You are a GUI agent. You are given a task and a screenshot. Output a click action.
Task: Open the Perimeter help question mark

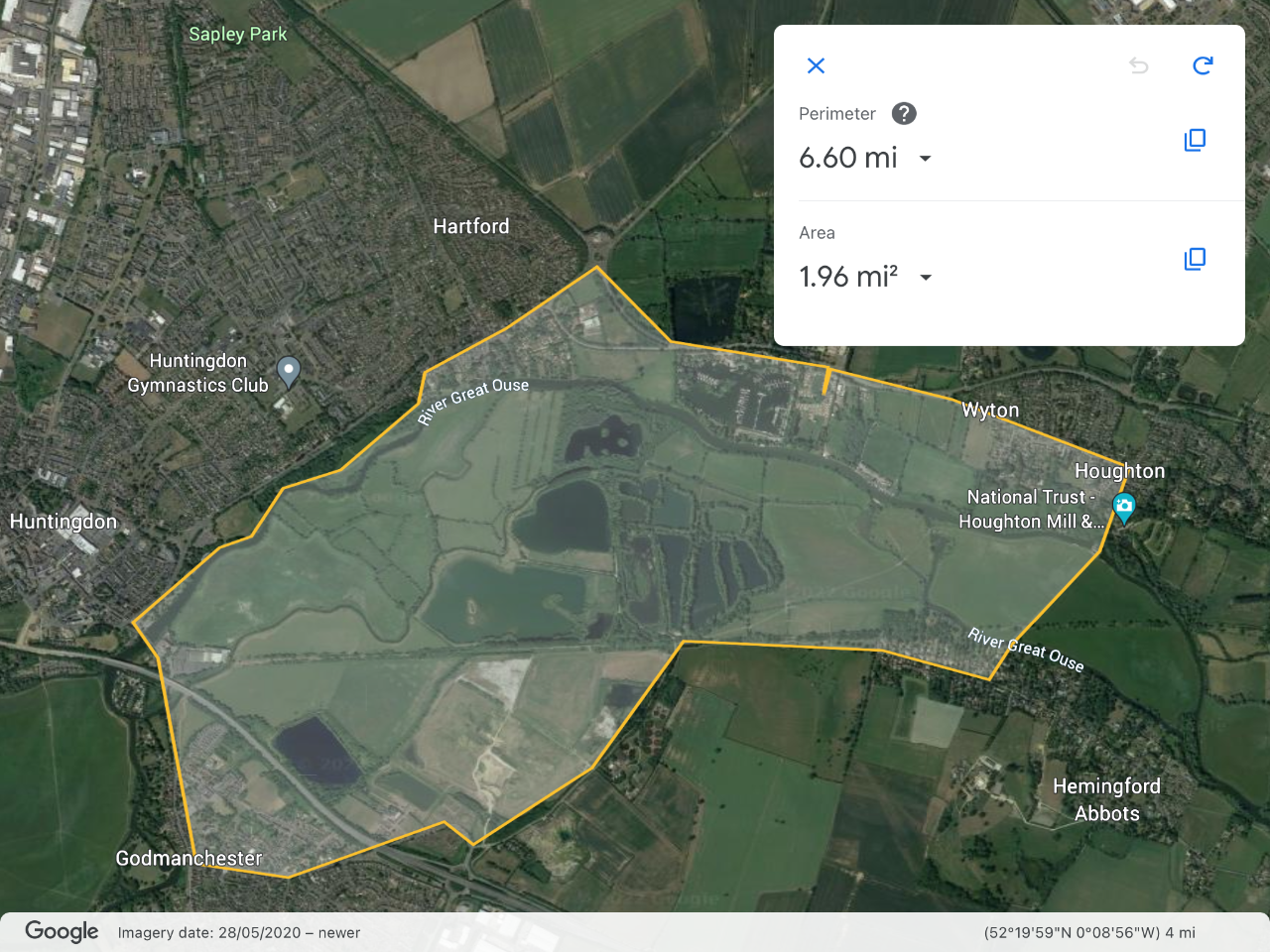pos(904,113)
